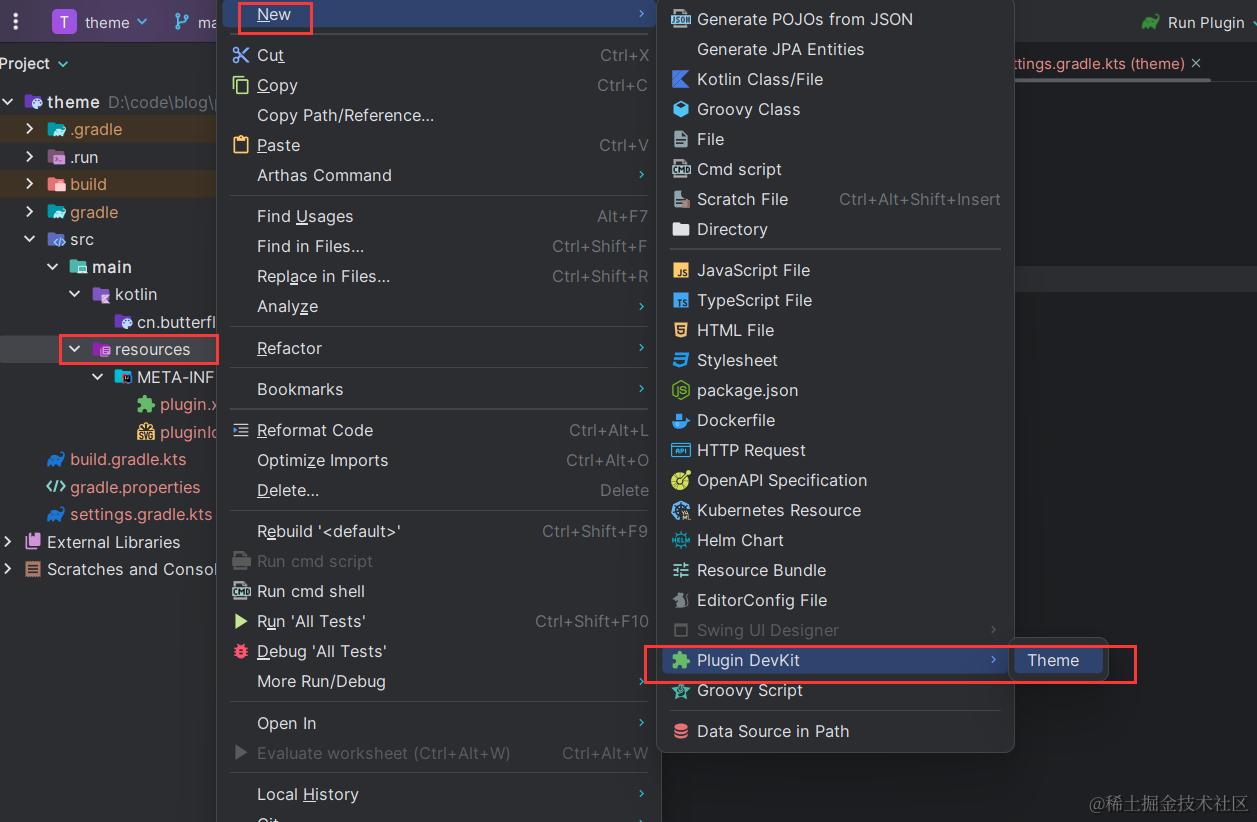Click the green Run 'All Tests' icon
The height and width of the screenshot is (822, 1257).
241,621
